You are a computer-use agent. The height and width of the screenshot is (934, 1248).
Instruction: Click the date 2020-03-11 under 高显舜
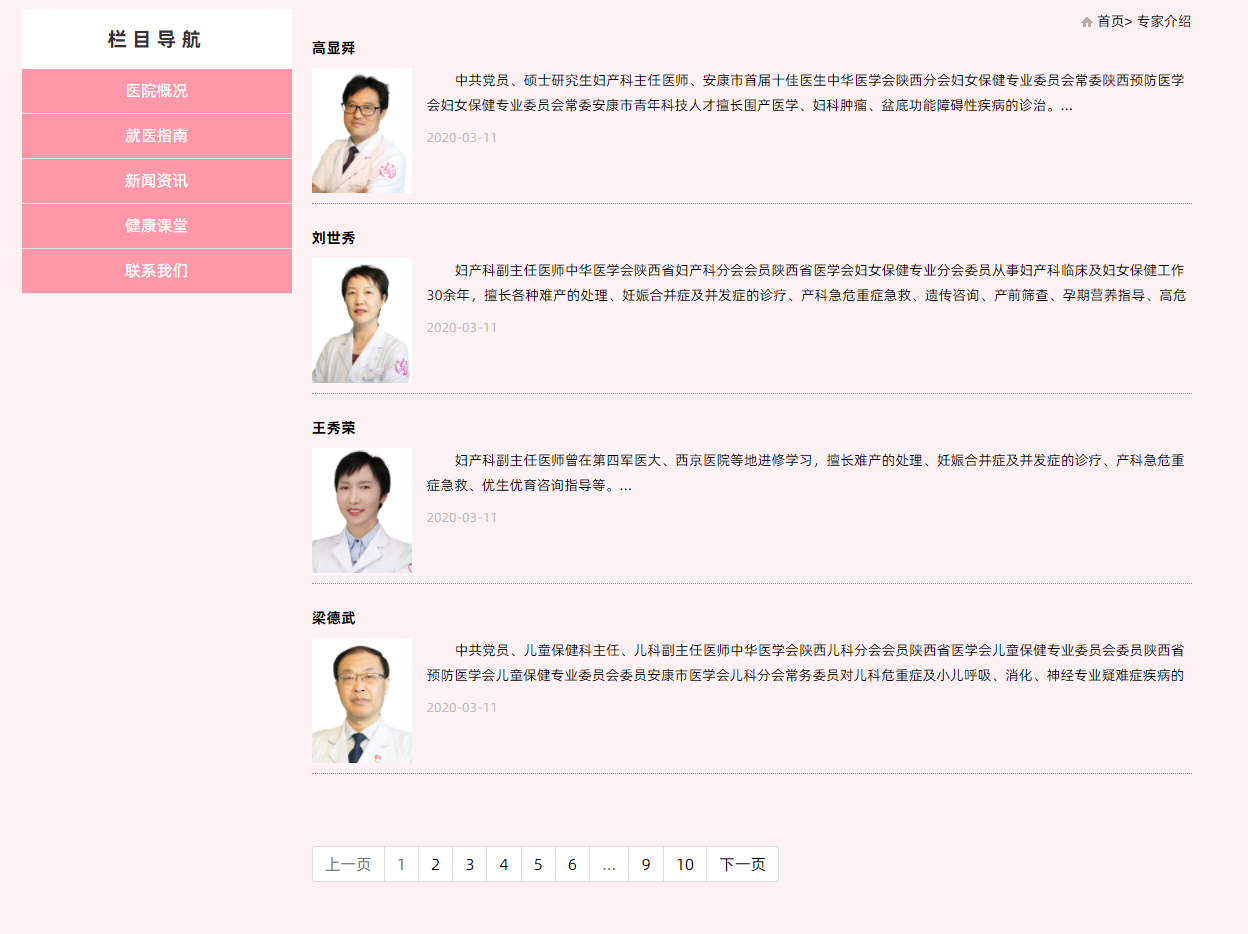(x=461, y=137)
